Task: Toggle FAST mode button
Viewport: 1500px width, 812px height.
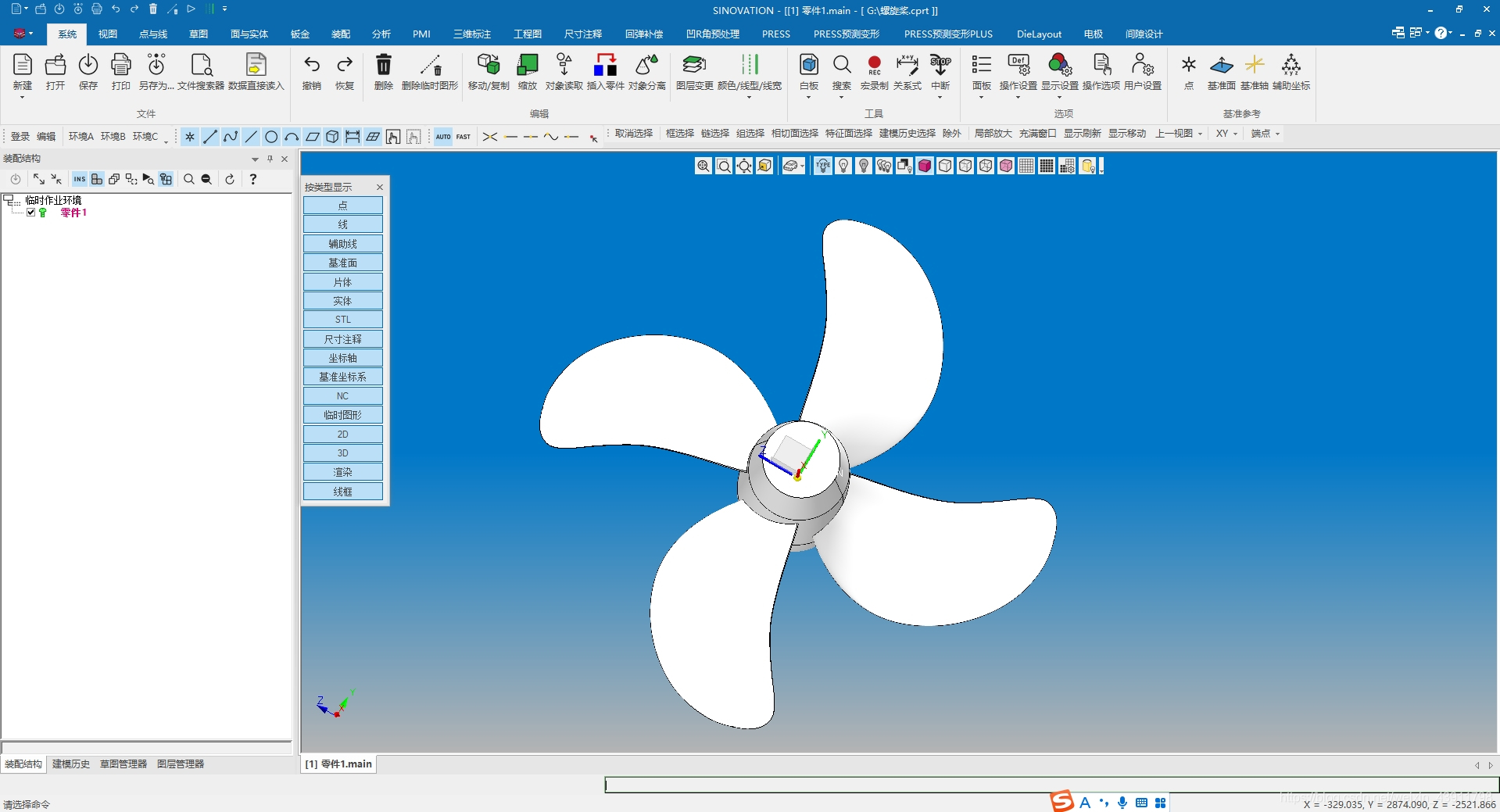Action: coord(464,137)
